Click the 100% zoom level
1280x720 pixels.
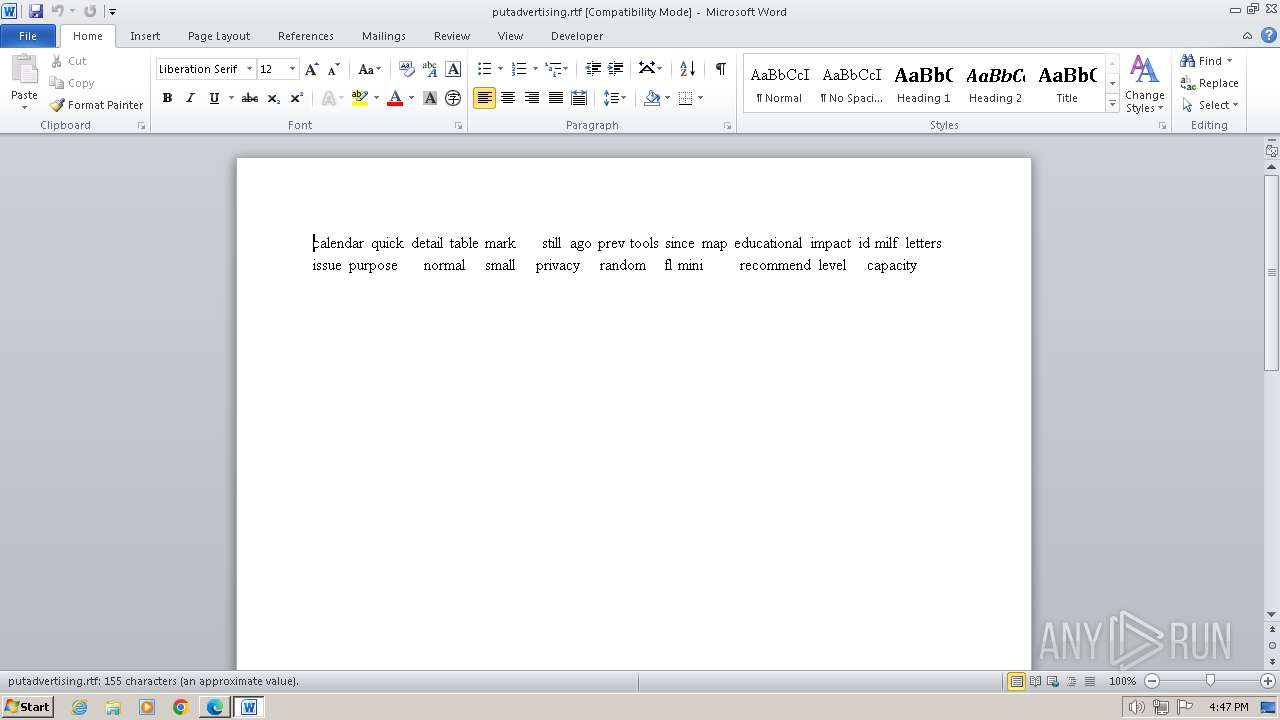[1123, 681]
